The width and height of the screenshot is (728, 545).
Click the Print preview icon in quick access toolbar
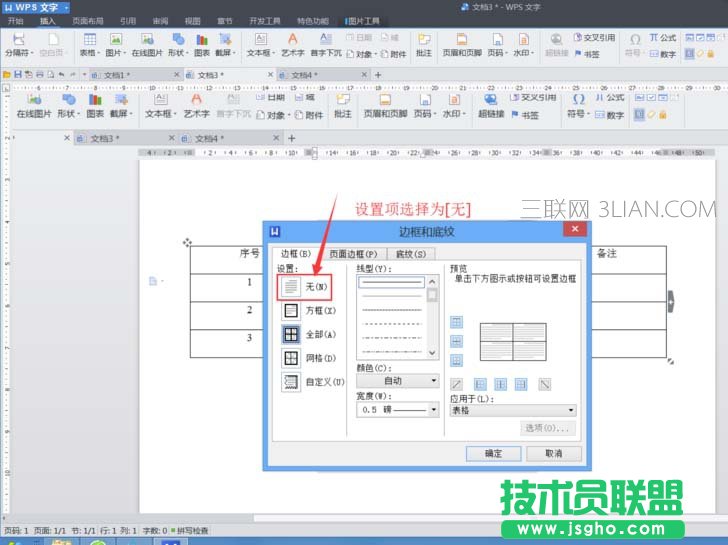point(50,74)
